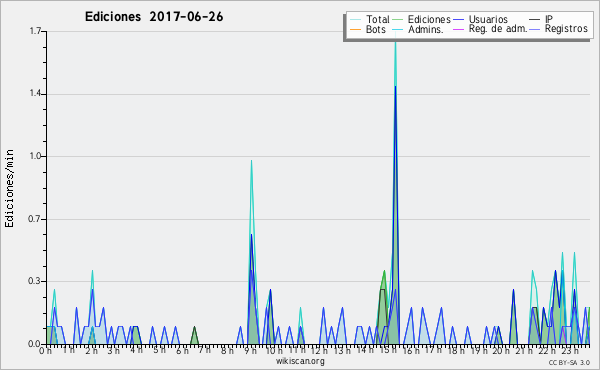Click the chart title Ediciones 2017-06-26
This screenshot has width=600, height=370.
pyautogui.click(x=154, y=17)
